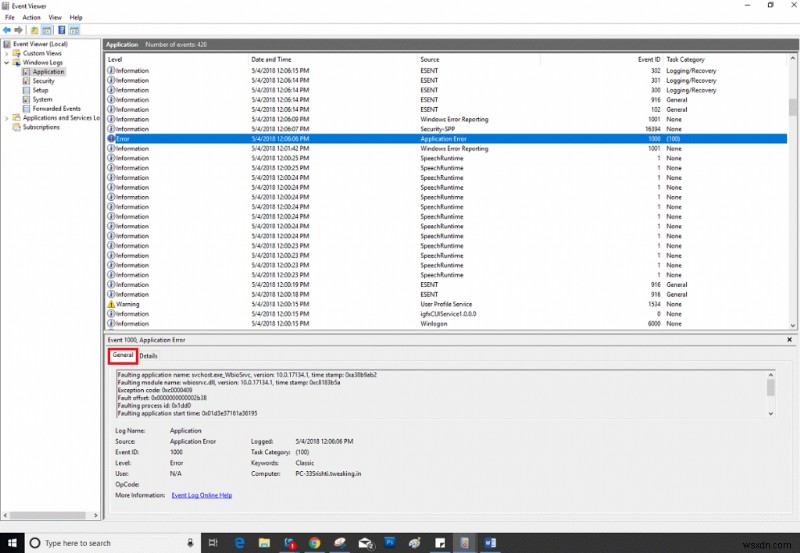Viewport: 800px width, 553px height.
Task: Open the Action menu
Action: click(x=31, y=17)
